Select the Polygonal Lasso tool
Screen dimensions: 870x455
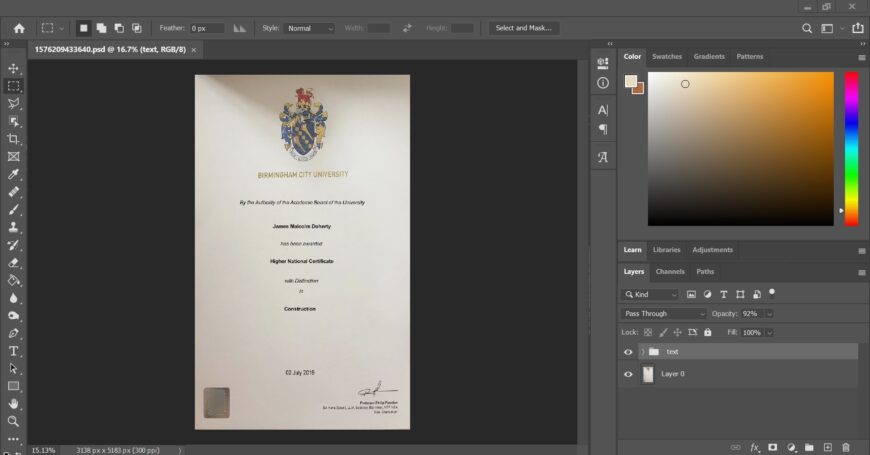(13, 104)
